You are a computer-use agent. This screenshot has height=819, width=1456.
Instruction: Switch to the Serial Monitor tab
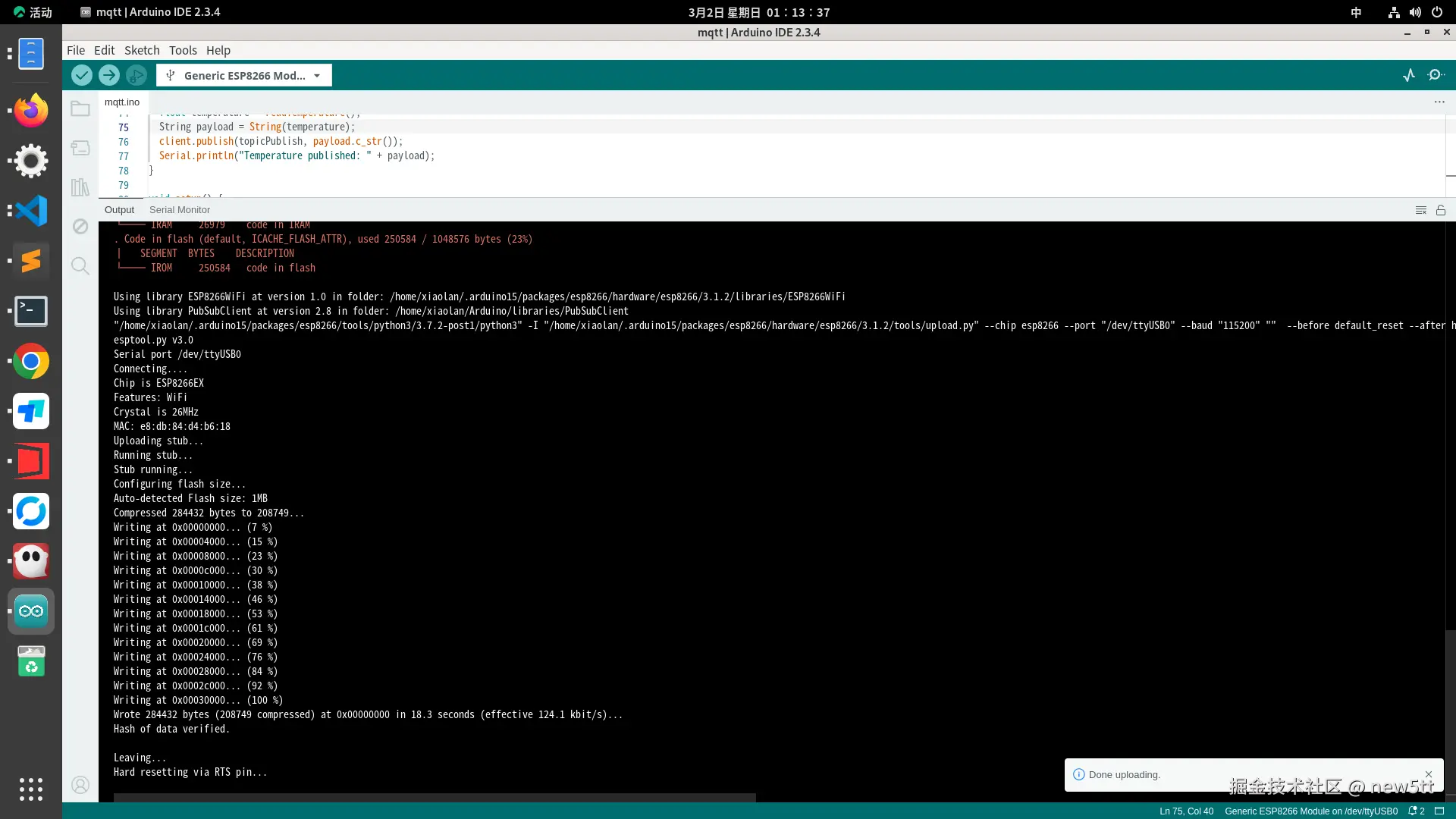[x=180, y=210]
